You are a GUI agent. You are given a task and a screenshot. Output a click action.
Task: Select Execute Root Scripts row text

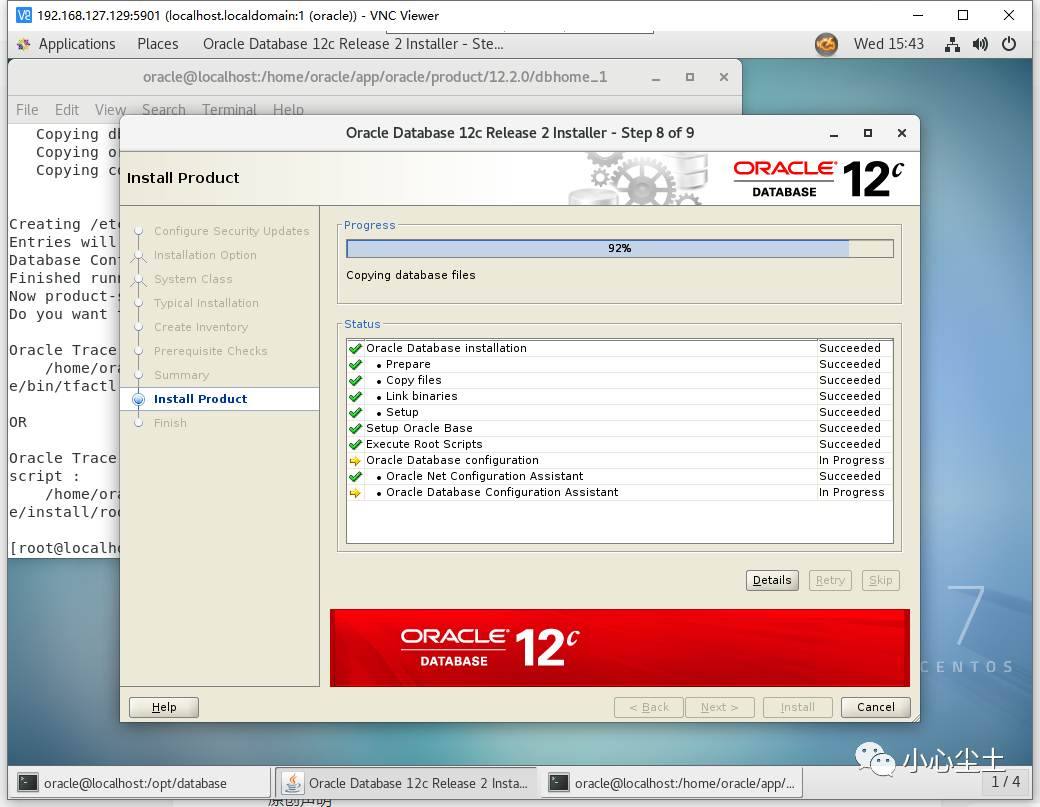point(424,444)
